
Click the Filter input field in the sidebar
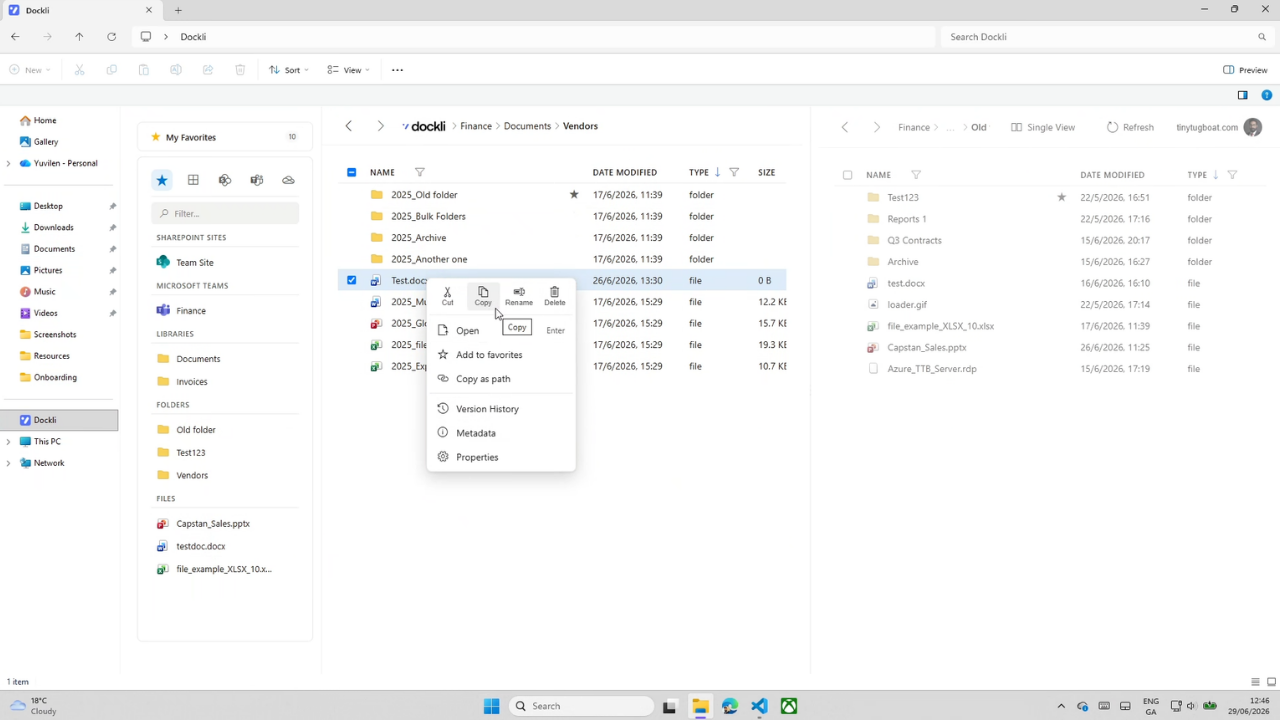225,213
